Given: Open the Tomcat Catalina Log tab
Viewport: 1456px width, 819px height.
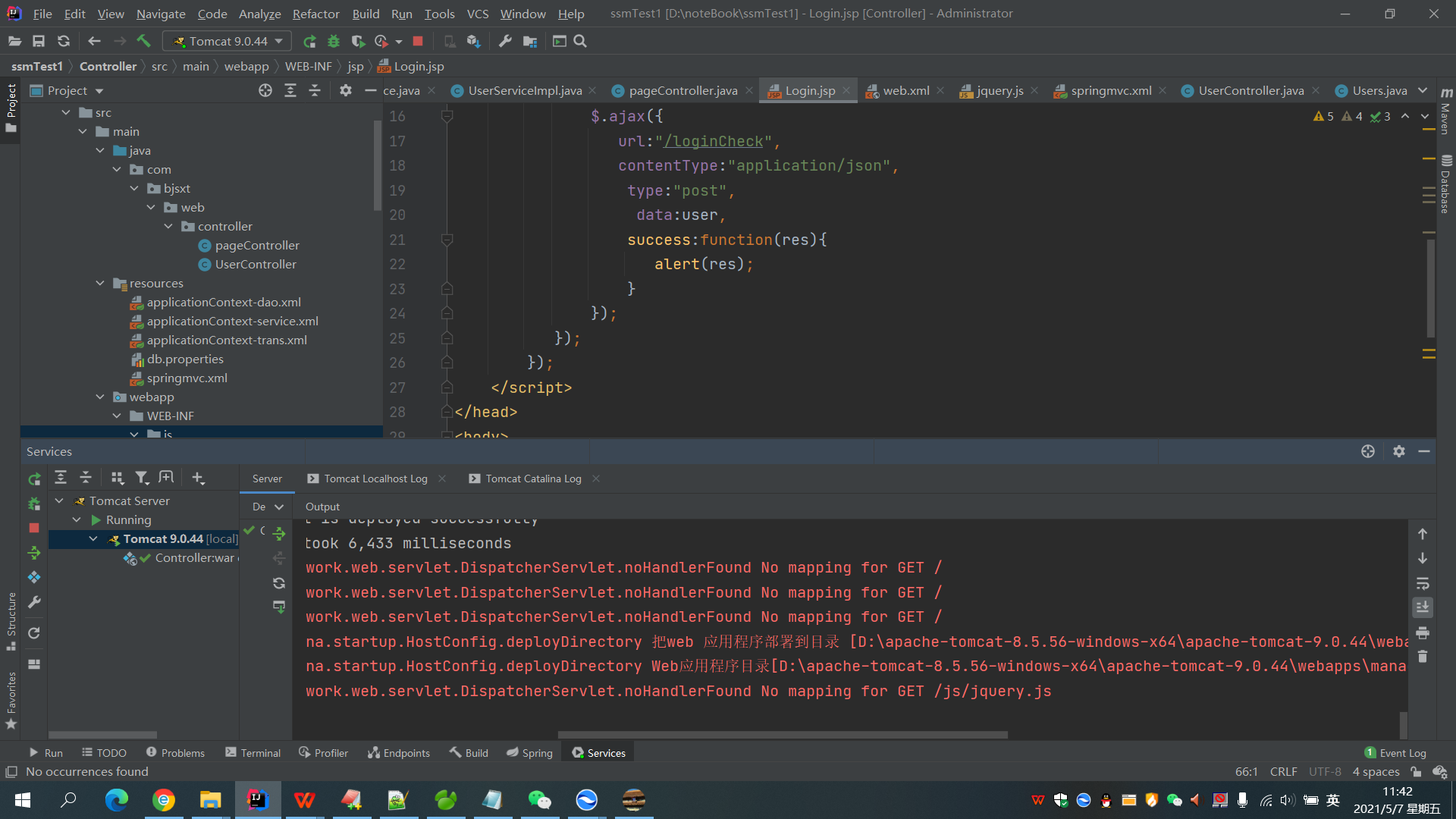Looking at the screenshot, I should pyautogui.click(x=533, y=479).
